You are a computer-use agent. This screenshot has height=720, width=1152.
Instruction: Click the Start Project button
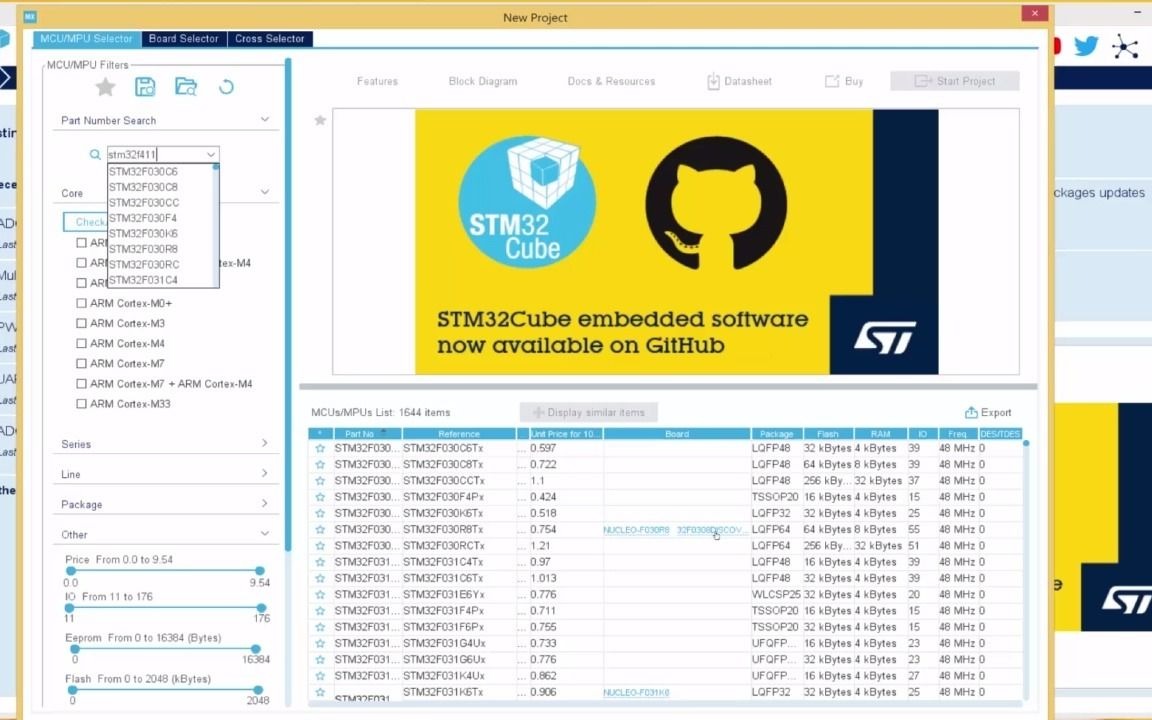[954, 81]
